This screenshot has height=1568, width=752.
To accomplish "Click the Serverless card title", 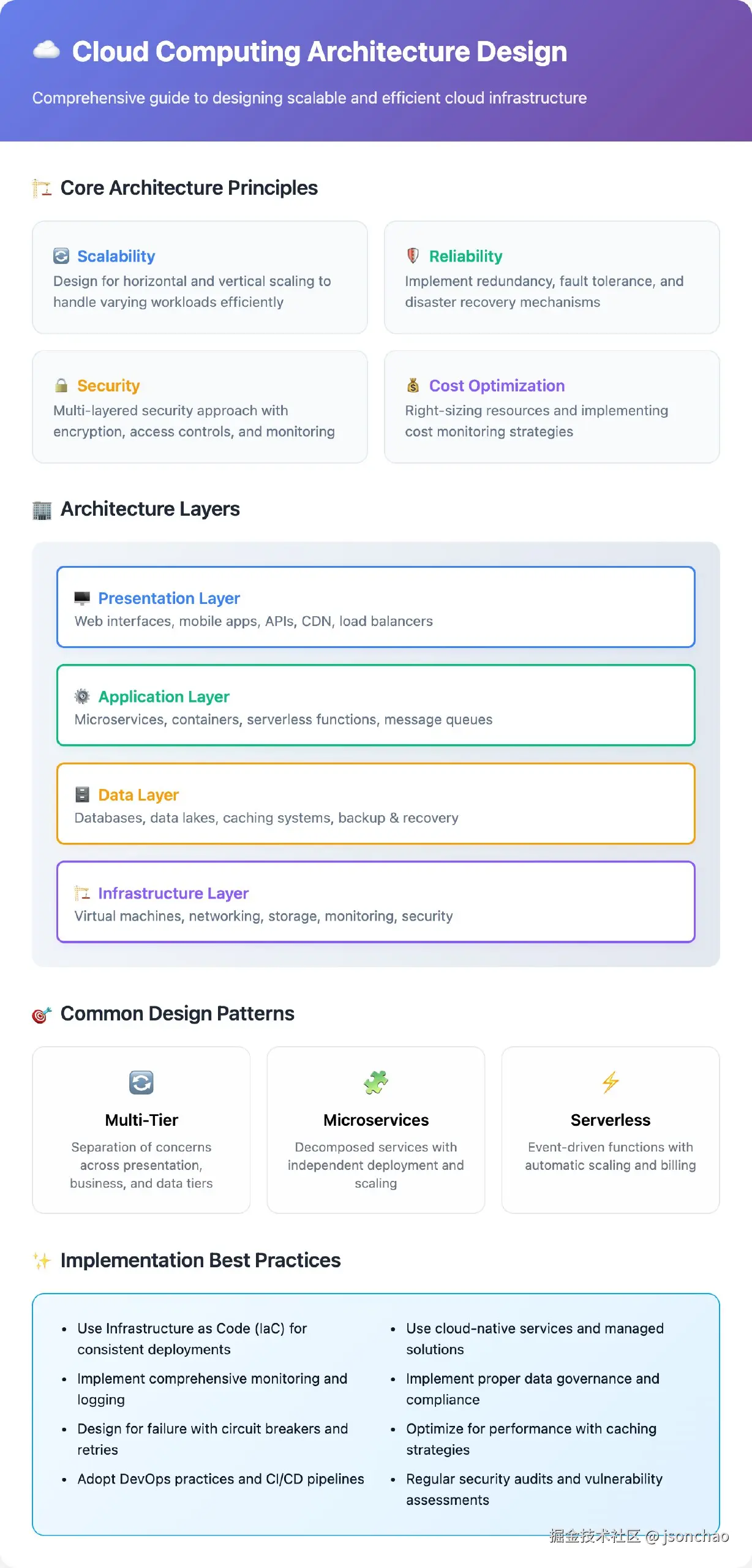I will pyautogui.click(x=611, y=1120).
